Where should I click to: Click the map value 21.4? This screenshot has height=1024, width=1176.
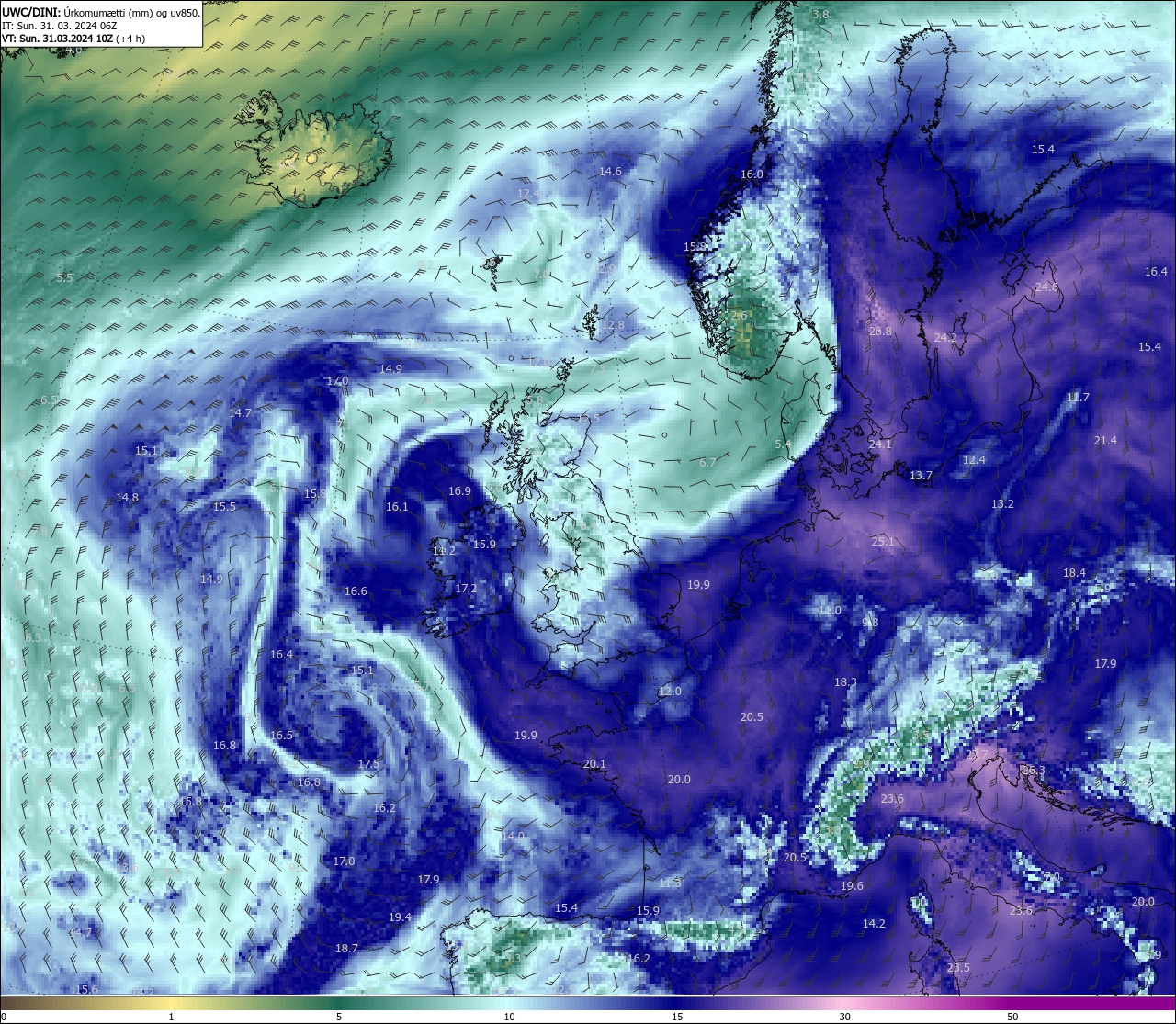(1105, 441)
